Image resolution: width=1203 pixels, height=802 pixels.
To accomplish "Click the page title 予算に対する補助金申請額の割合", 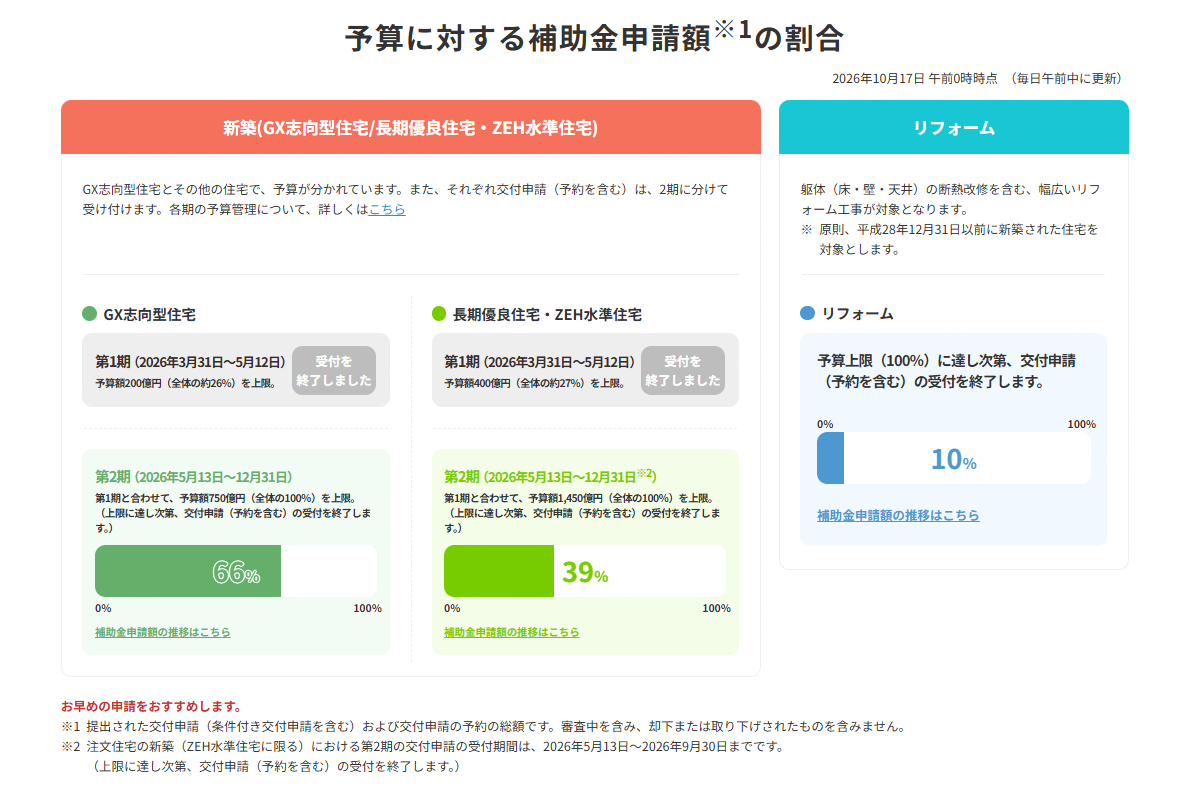I will tap(594, 37).
